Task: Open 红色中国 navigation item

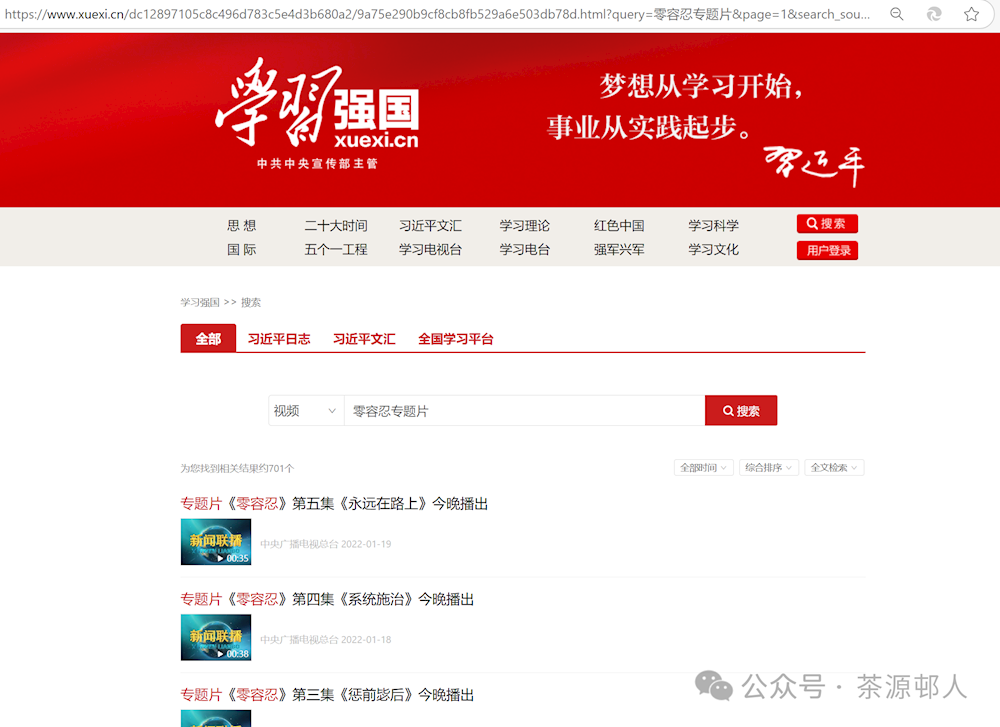Action: point(619,226)
